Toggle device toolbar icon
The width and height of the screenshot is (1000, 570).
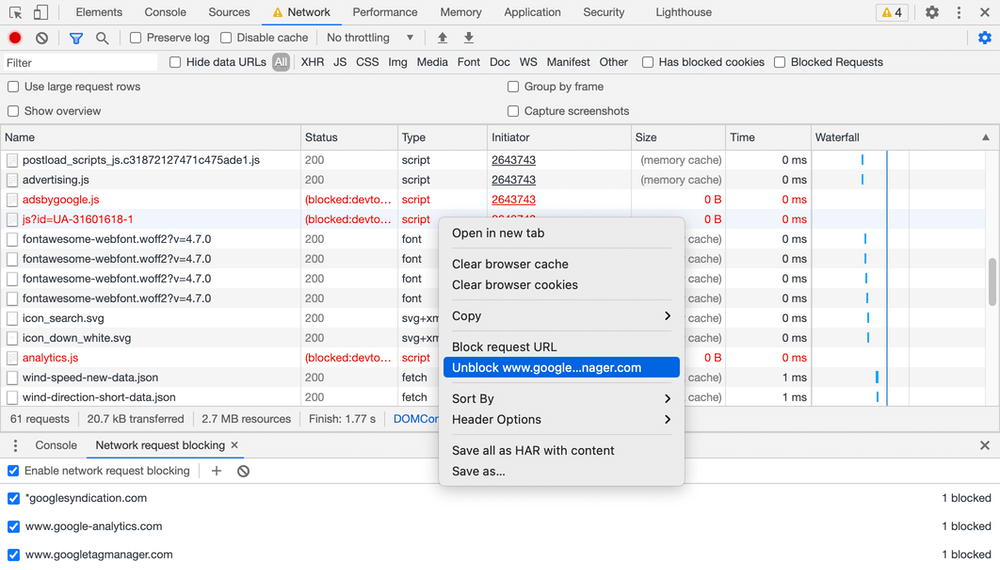[x=41, y=12]
